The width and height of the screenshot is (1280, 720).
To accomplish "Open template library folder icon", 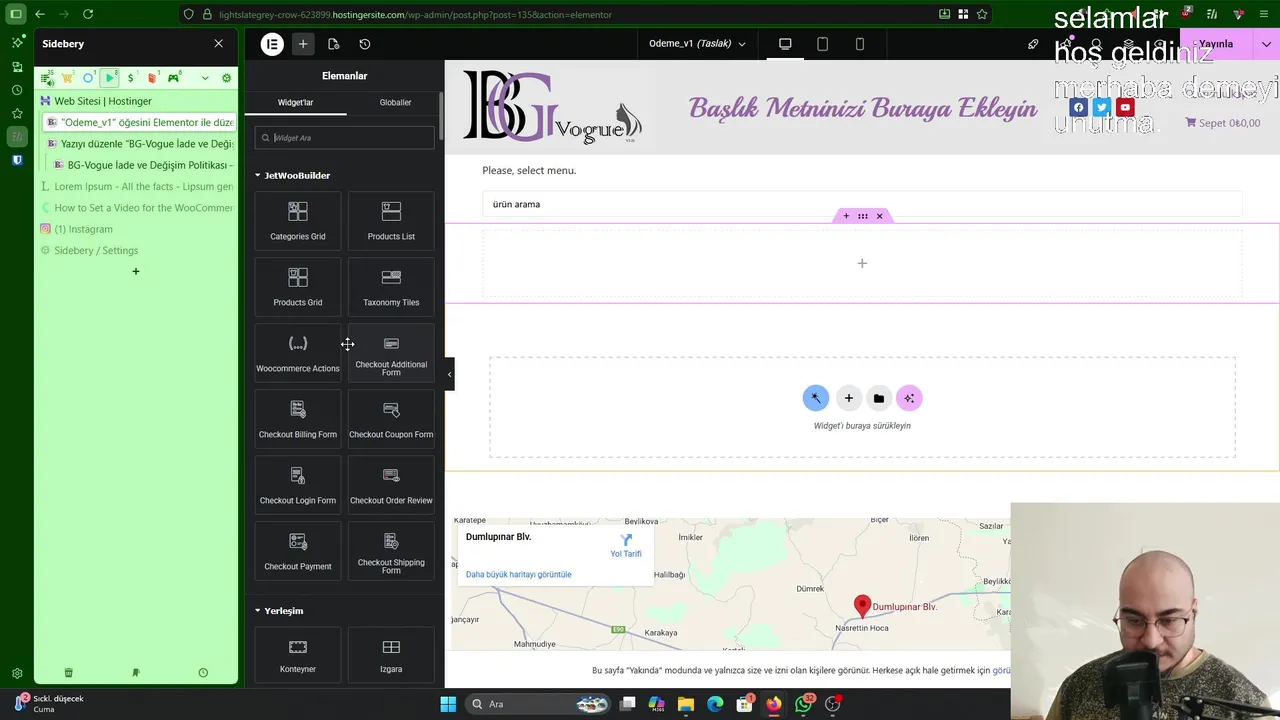I will click(879, 398).
